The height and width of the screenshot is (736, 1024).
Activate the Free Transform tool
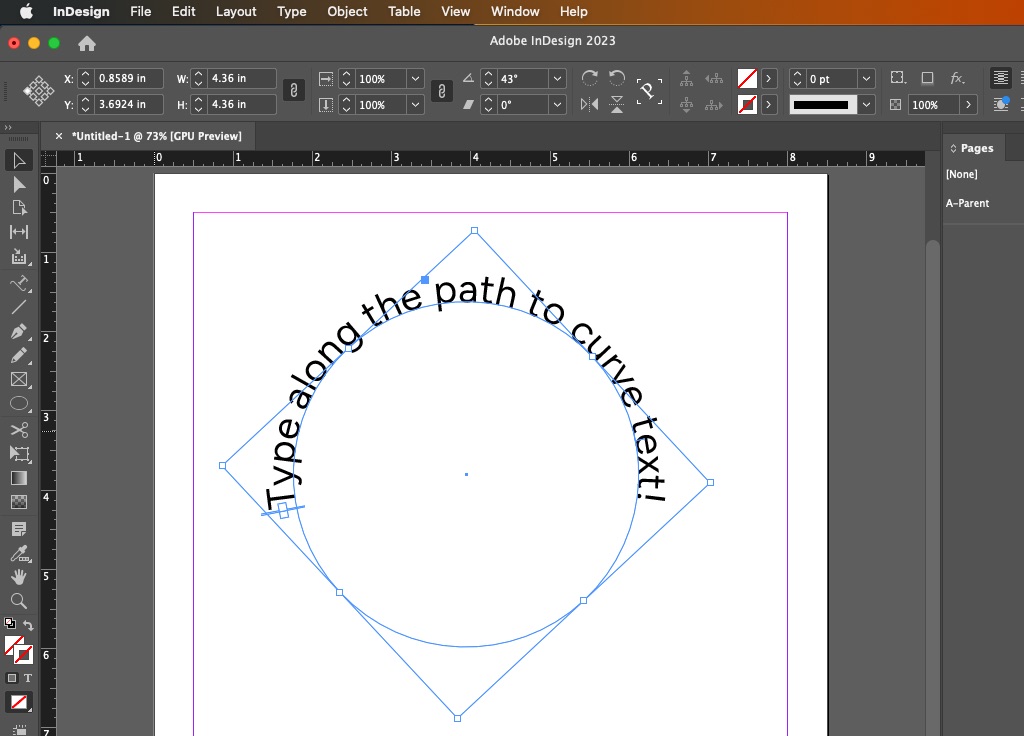click(19, 454)
